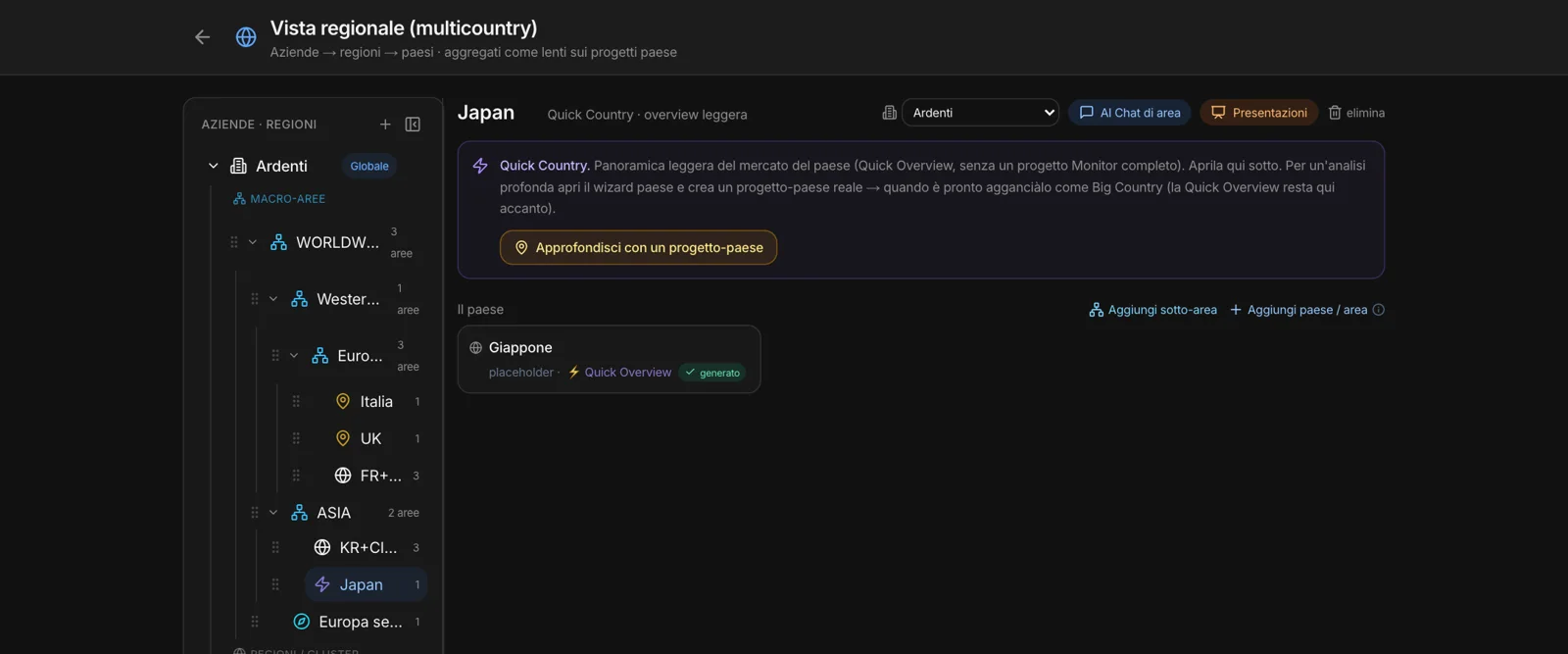Select the Wester... area
Screen dimensions: 1568x654
click(348, 299)
